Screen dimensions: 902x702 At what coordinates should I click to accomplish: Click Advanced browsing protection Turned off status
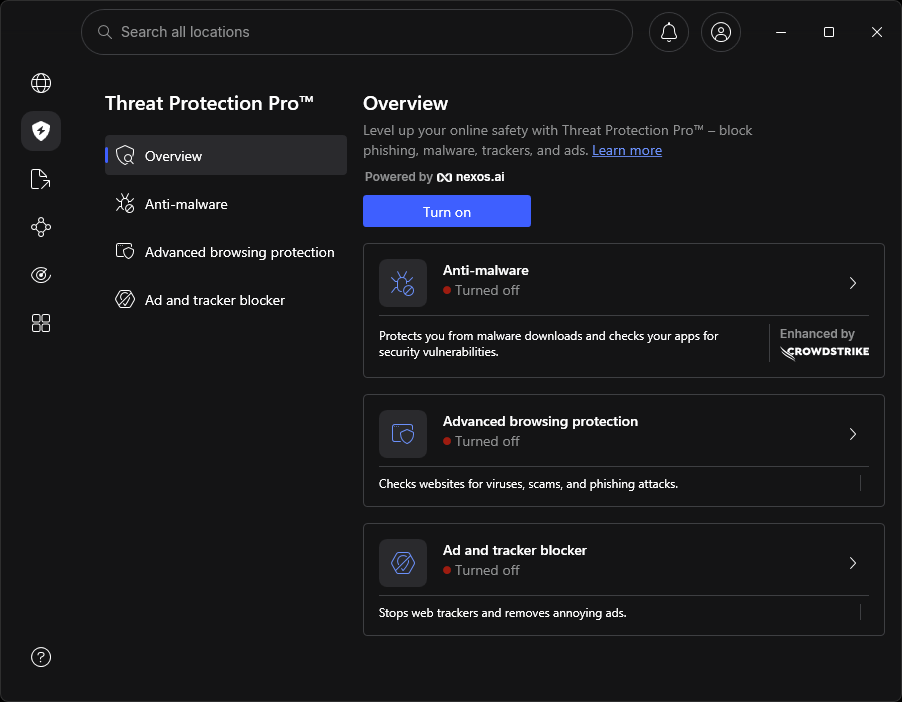point(481,441)
